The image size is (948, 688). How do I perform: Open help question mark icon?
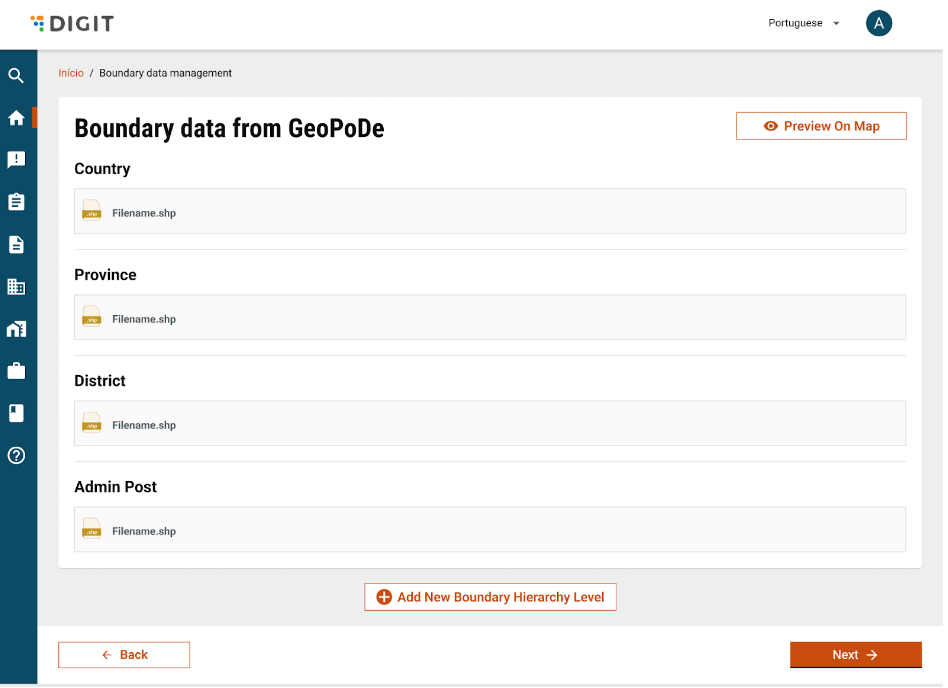[16, 456]
